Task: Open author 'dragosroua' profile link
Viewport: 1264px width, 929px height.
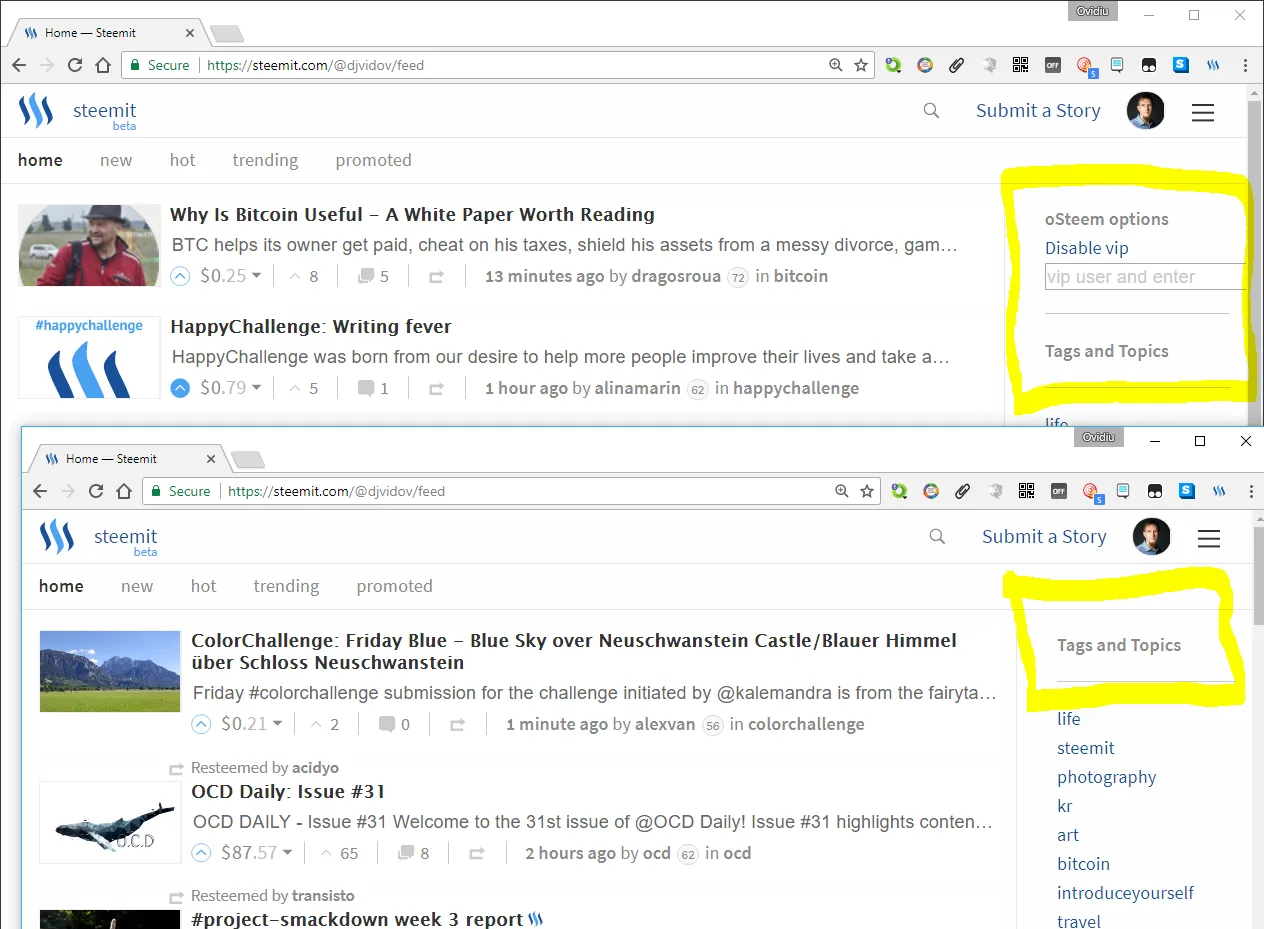Action: 676,276
